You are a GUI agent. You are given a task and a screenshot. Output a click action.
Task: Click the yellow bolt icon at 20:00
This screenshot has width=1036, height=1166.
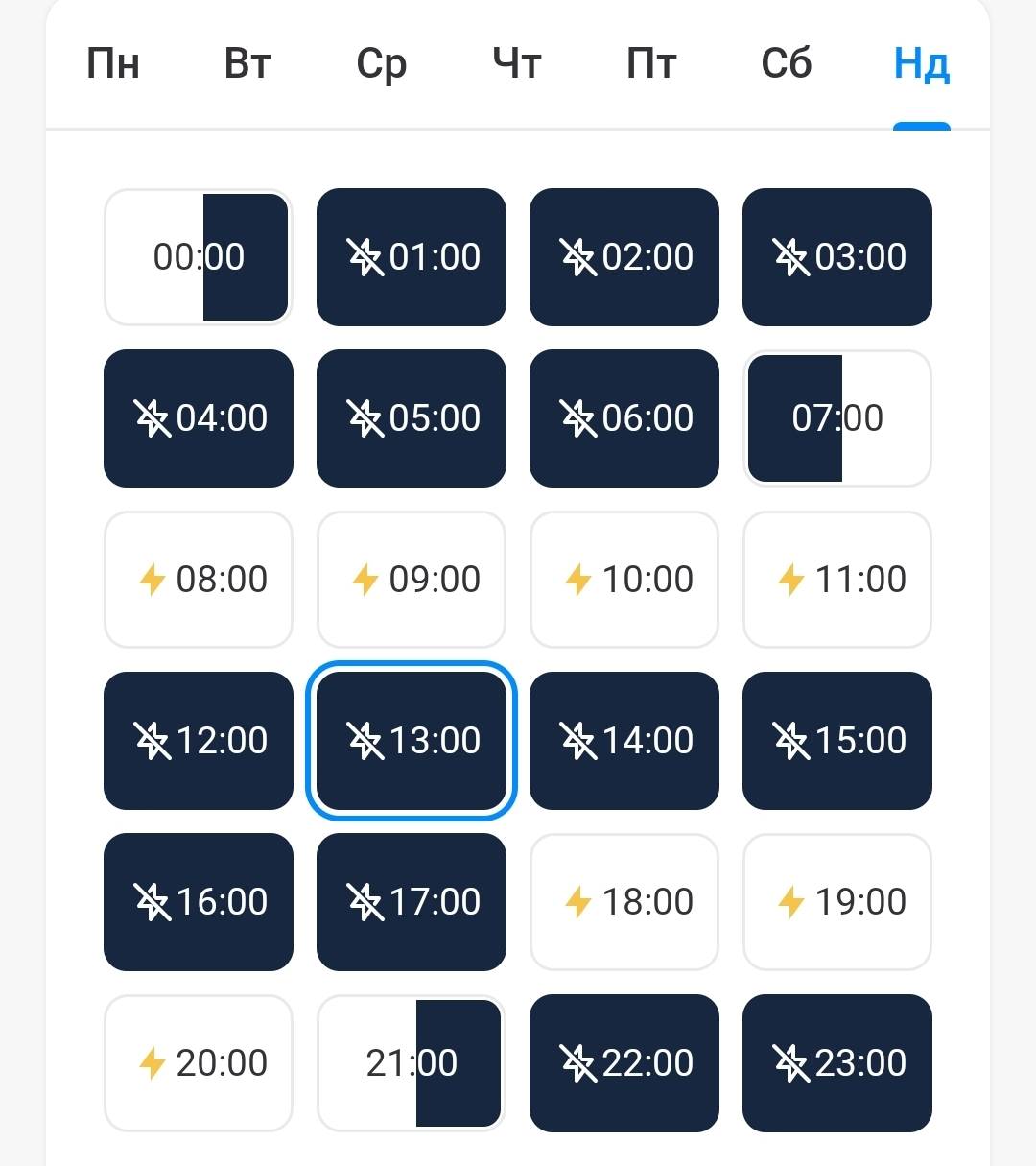[153, 1063]
